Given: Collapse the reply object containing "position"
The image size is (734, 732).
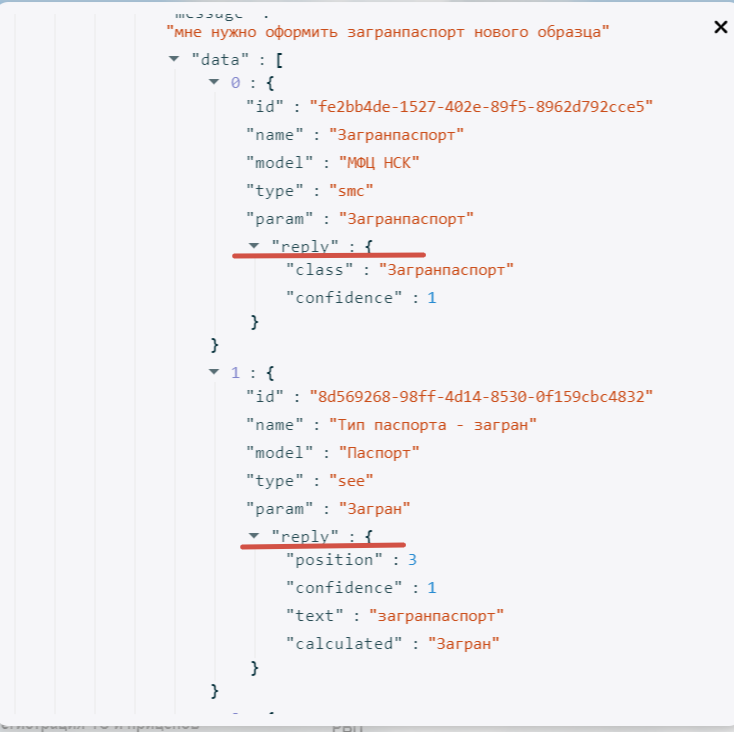Looking at the screenshot, I should tap(254, 537).
